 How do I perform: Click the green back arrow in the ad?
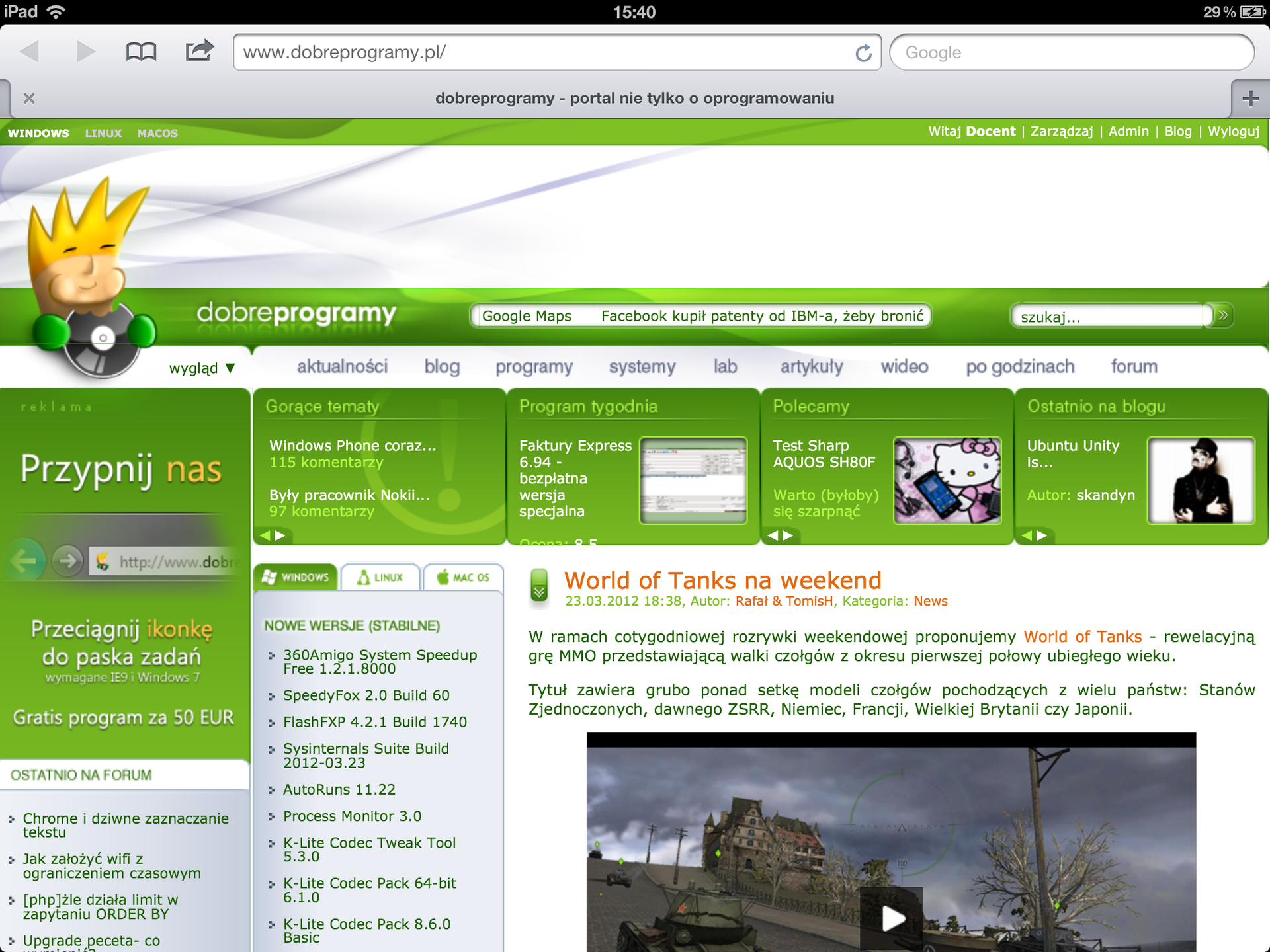[25, 561]
